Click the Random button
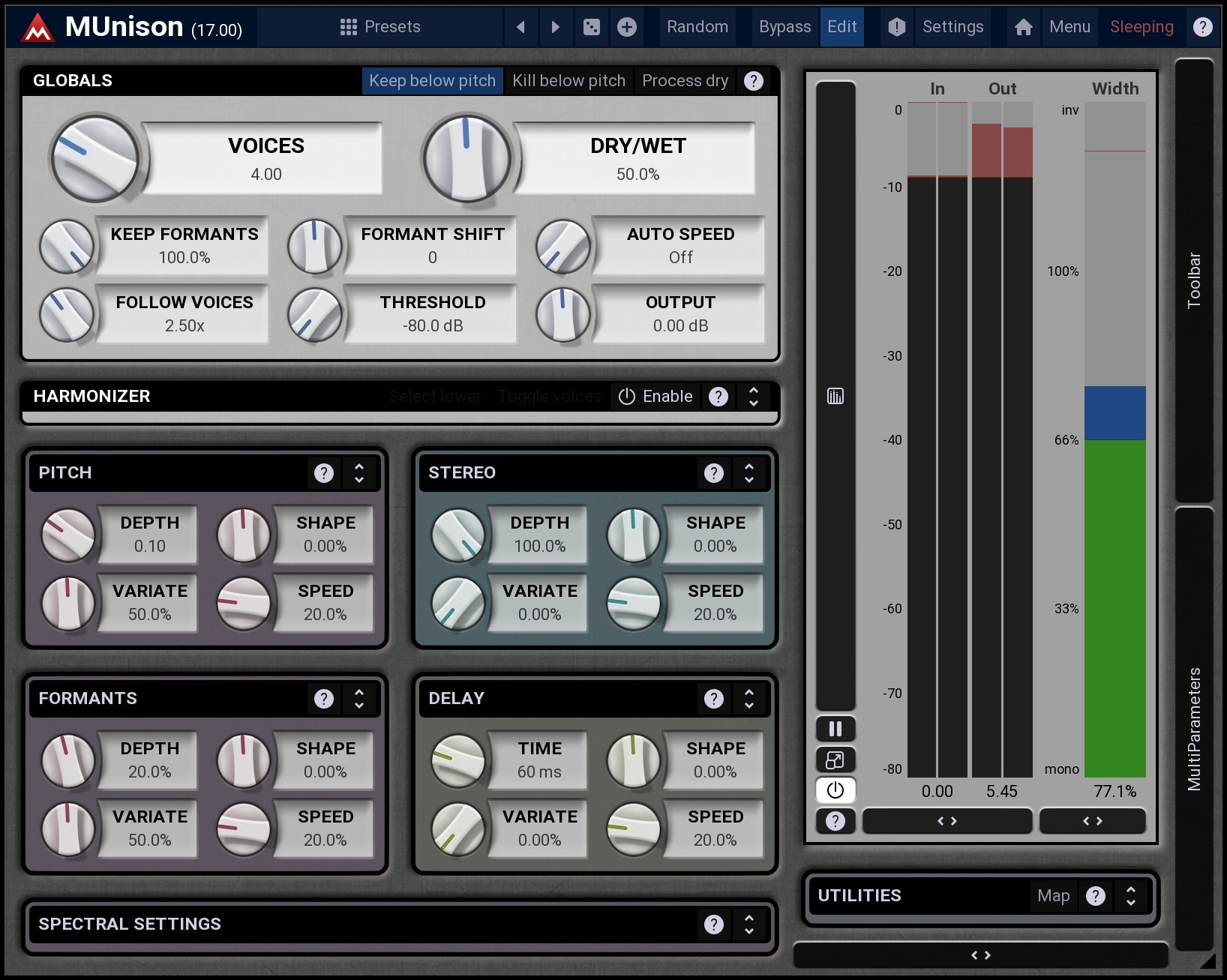This screenshot has height=980, width=1227. pos(697,27)
